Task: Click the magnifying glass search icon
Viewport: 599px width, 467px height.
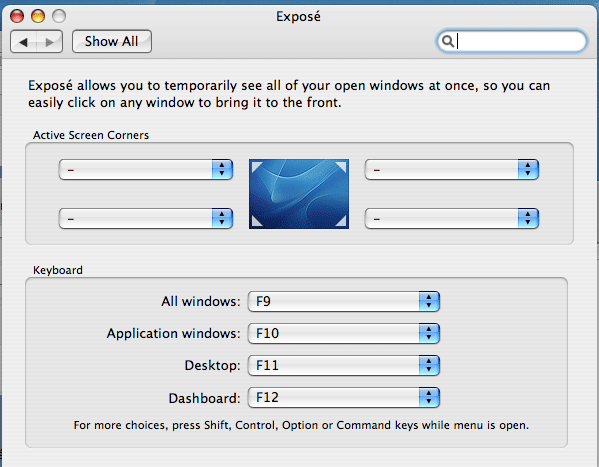Action: pyautogui.click(x=447, y=41)
